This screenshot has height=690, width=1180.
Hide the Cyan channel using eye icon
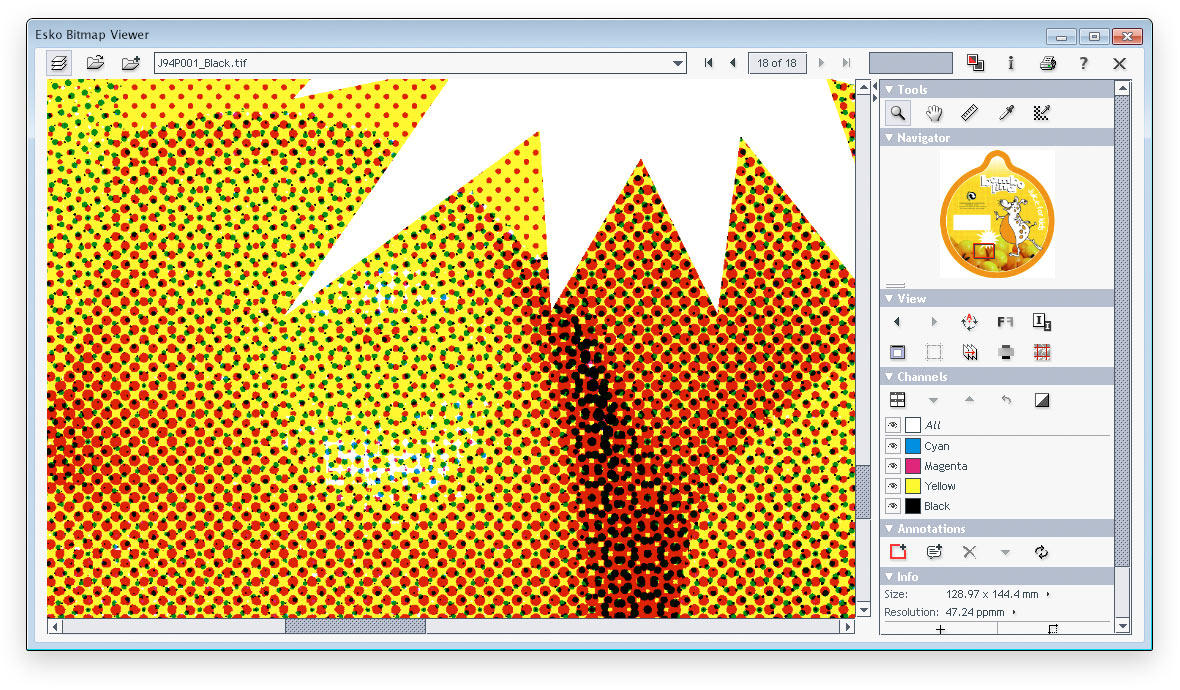pos(893,446)
